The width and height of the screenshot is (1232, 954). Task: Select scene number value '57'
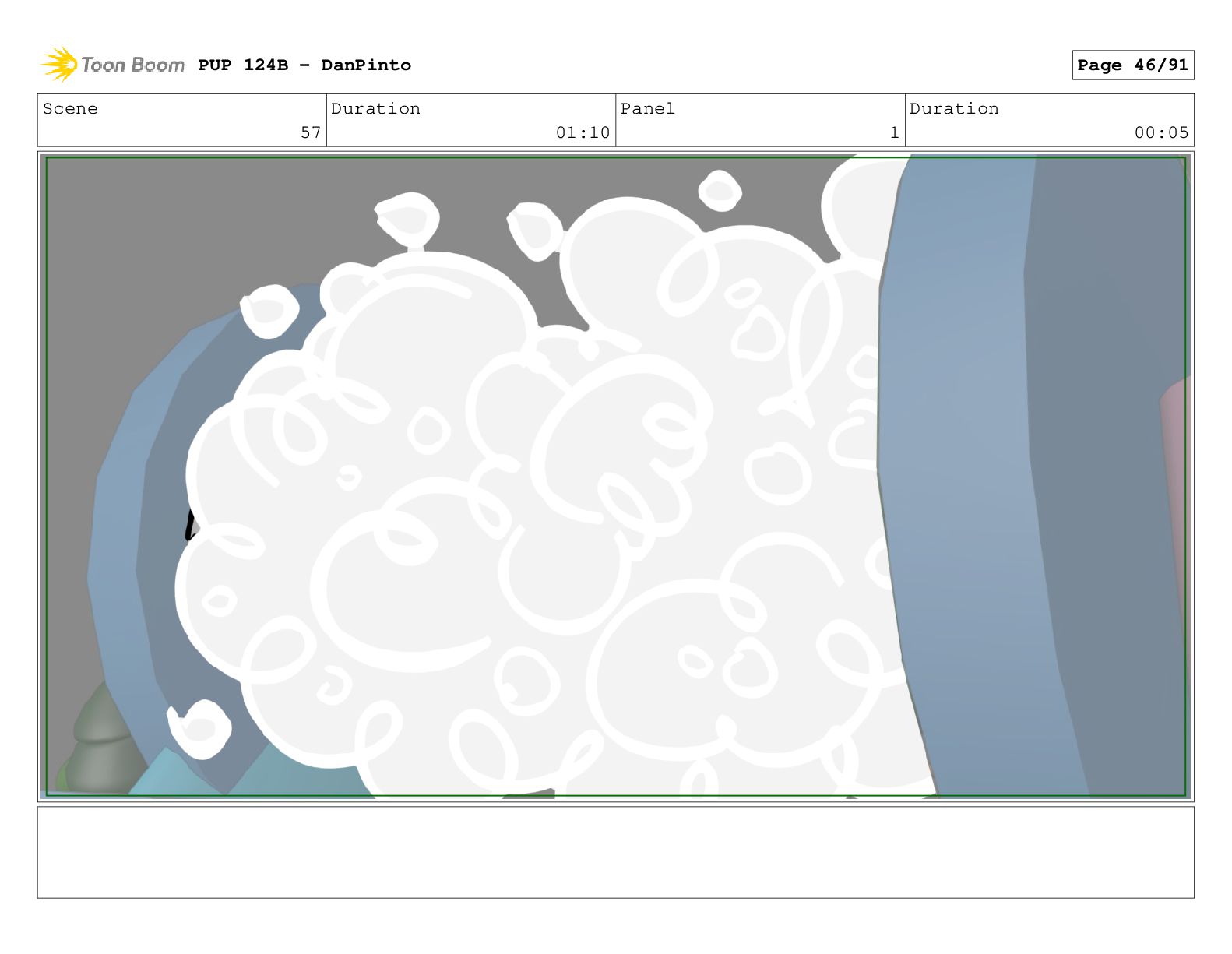coord(311,132)
